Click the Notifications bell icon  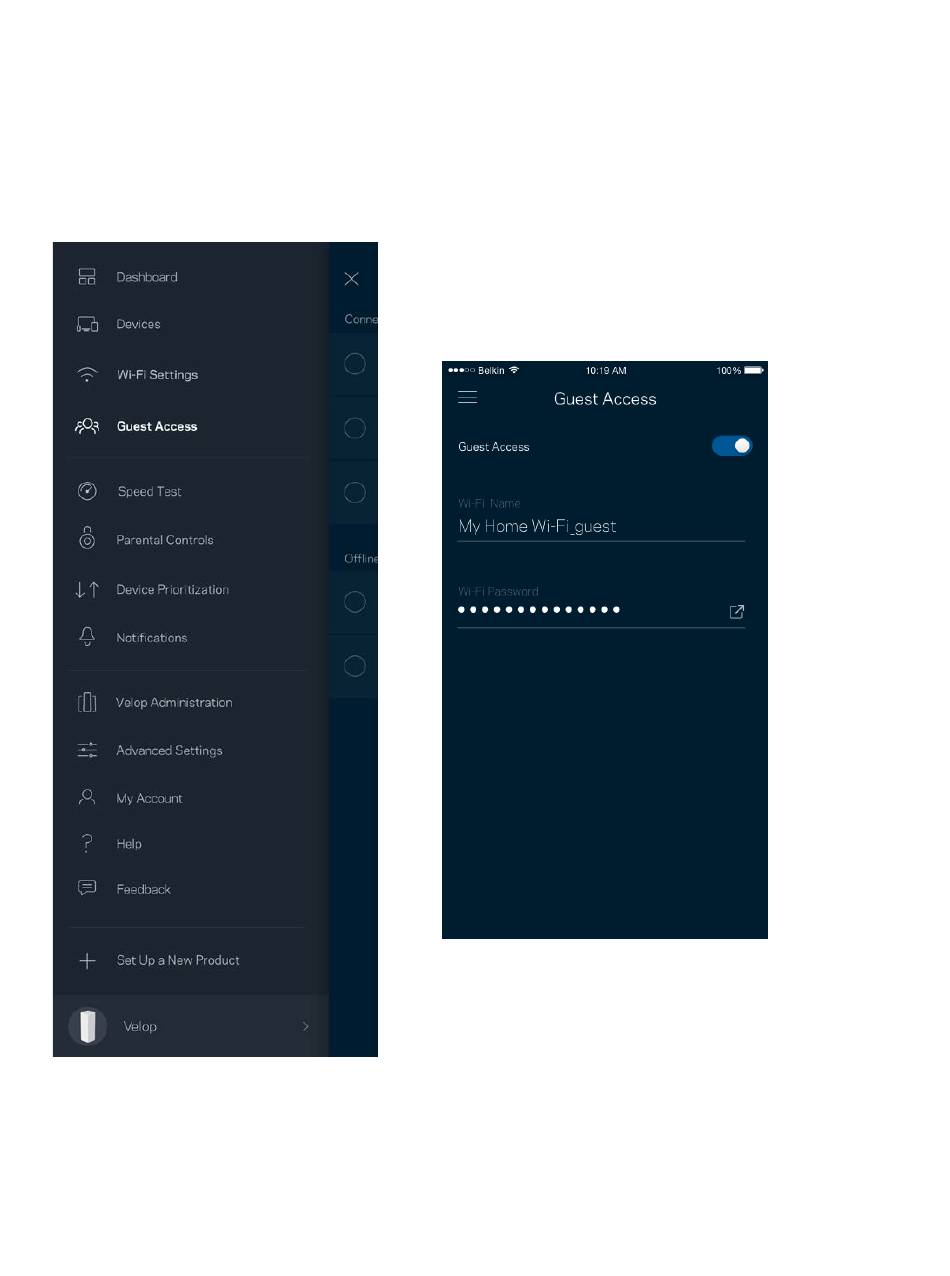[x=87, y=637]
